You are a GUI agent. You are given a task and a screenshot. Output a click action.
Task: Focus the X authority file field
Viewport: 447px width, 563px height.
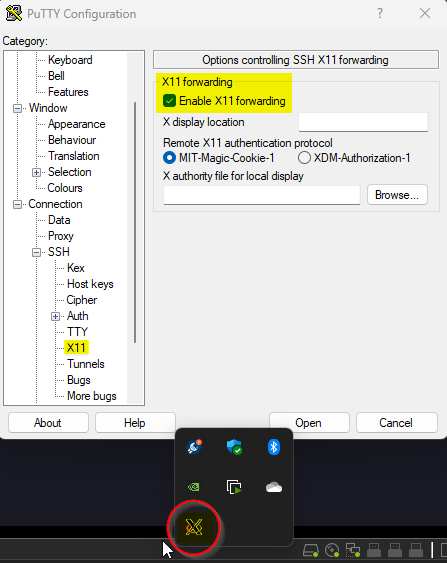262,195
